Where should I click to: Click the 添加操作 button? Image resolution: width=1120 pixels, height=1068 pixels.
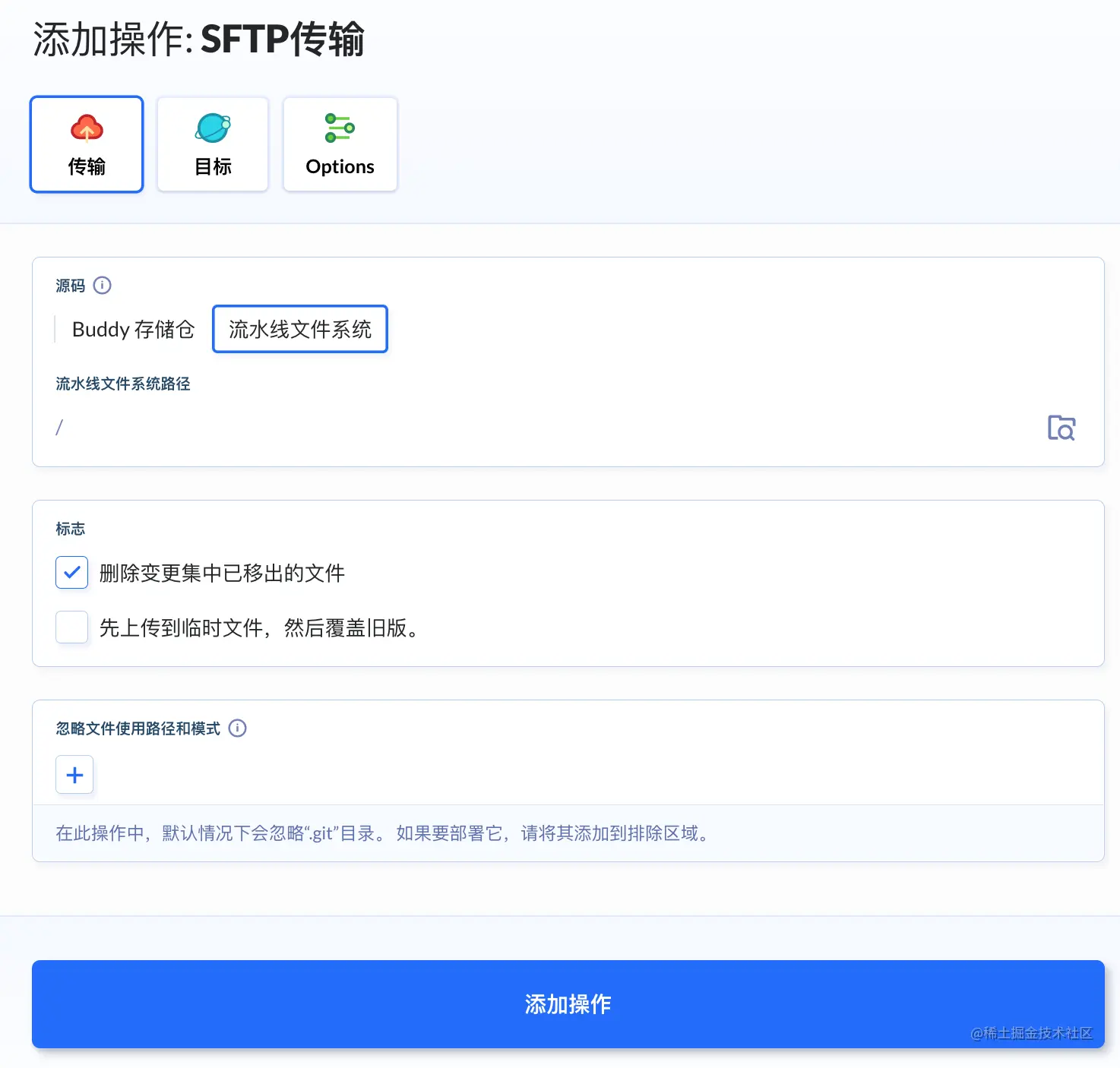coord(568,1004)
